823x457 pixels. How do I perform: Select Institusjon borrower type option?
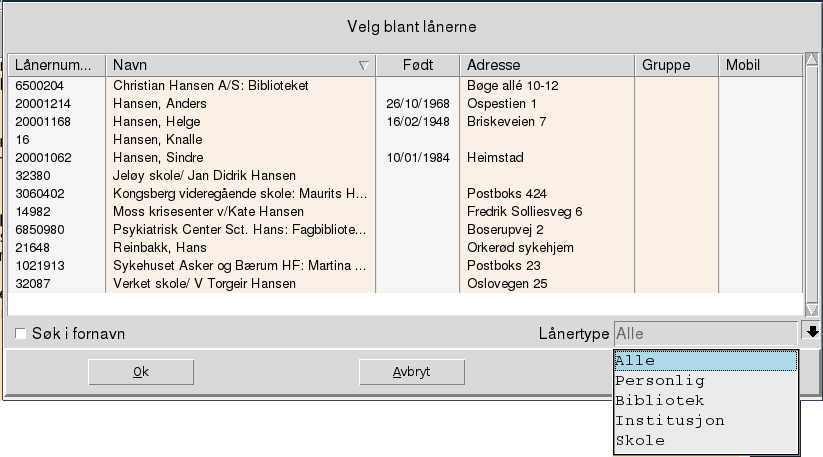[705, 421]
